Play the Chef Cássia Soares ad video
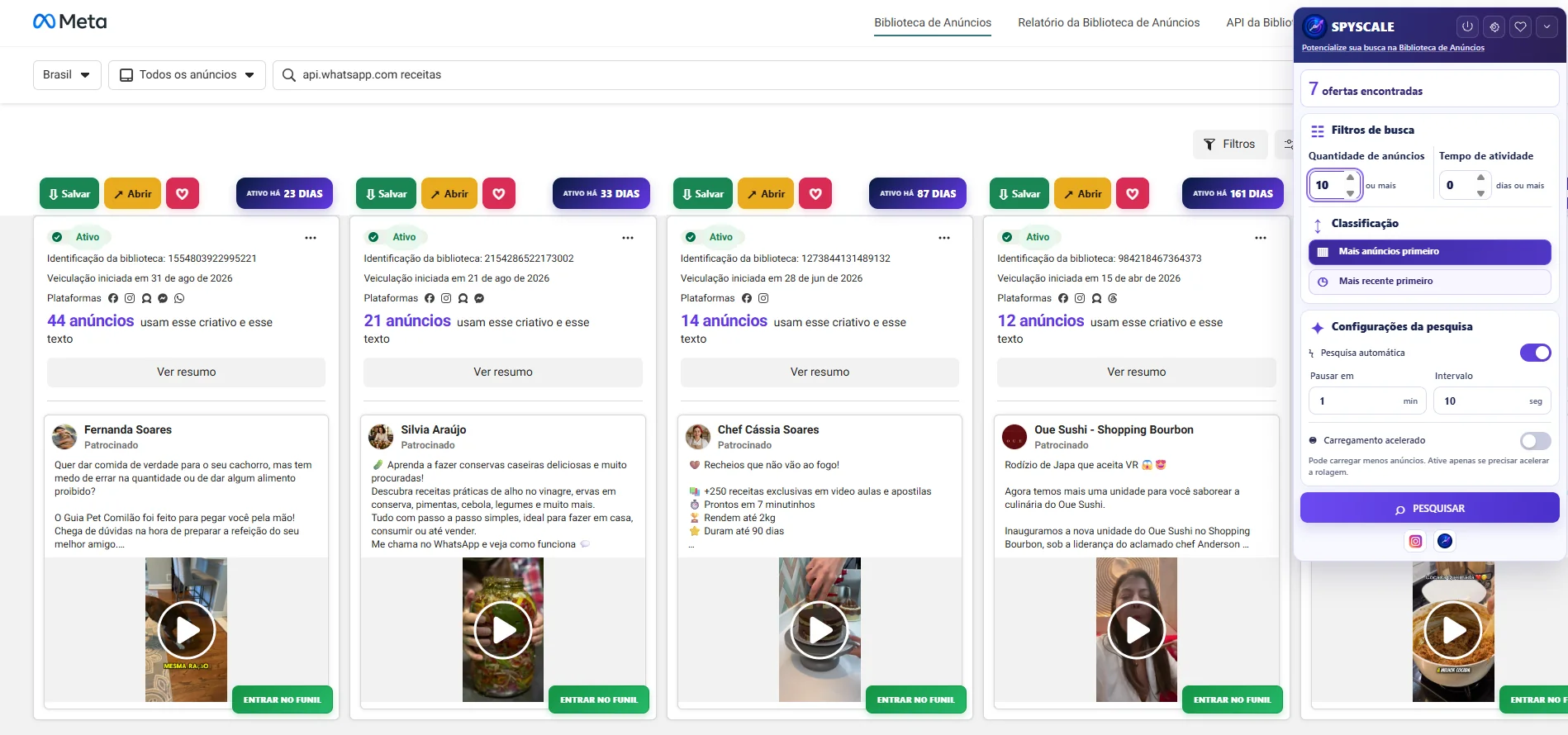 coord(820,630)
